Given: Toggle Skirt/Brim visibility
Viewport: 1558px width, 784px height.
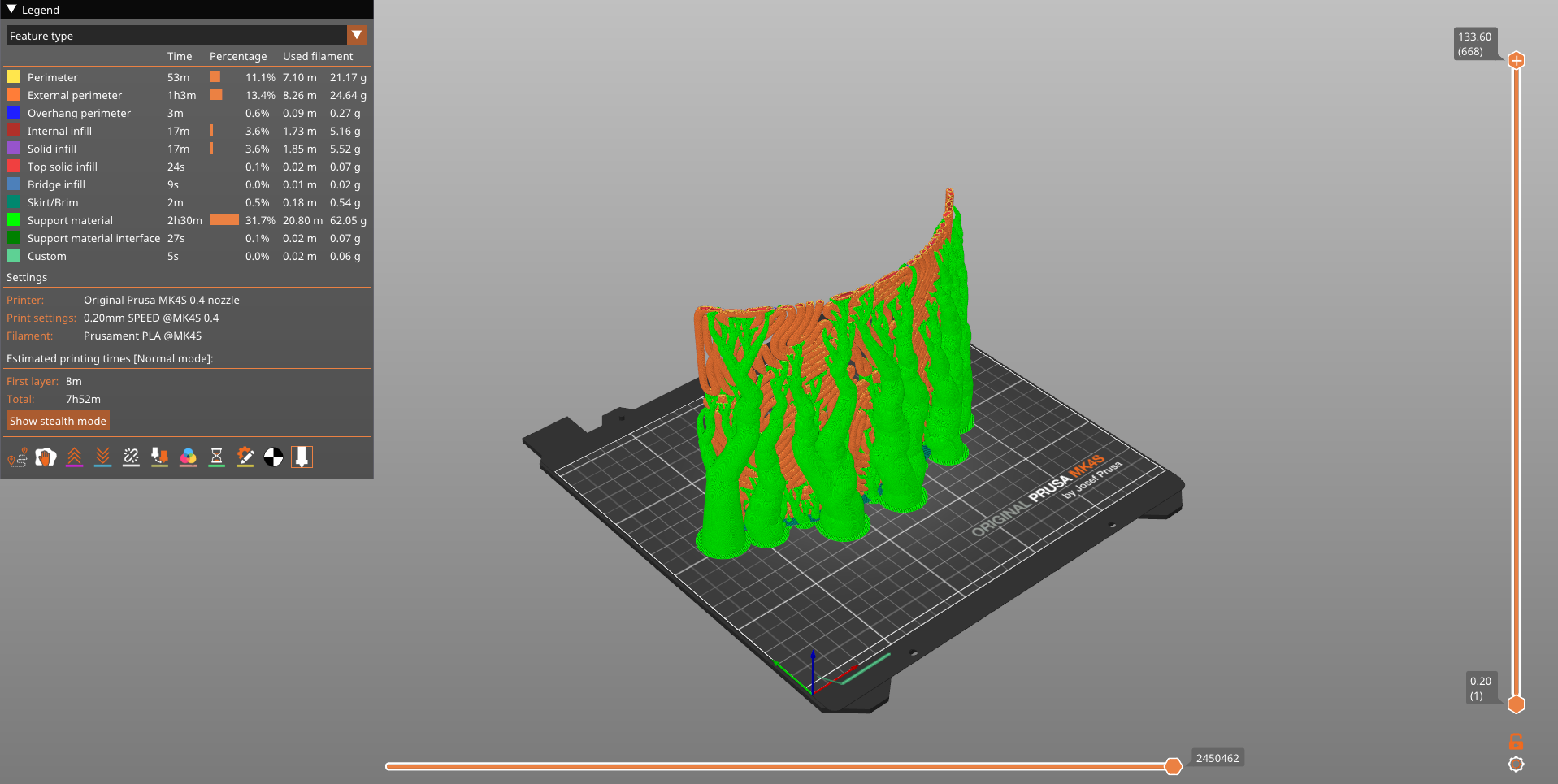Looking at the screenshot, I should (x=187, y=202).
